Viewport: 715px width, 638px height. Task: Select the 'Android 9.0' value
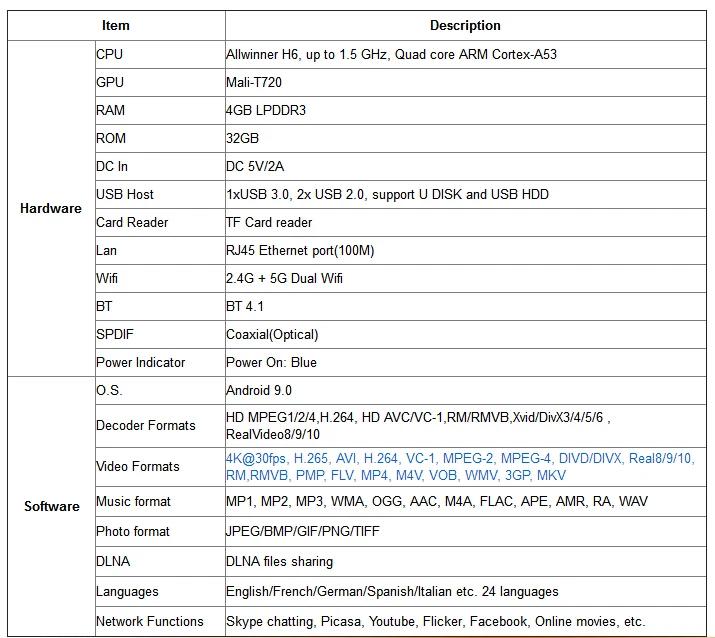[x=259, y=390]
